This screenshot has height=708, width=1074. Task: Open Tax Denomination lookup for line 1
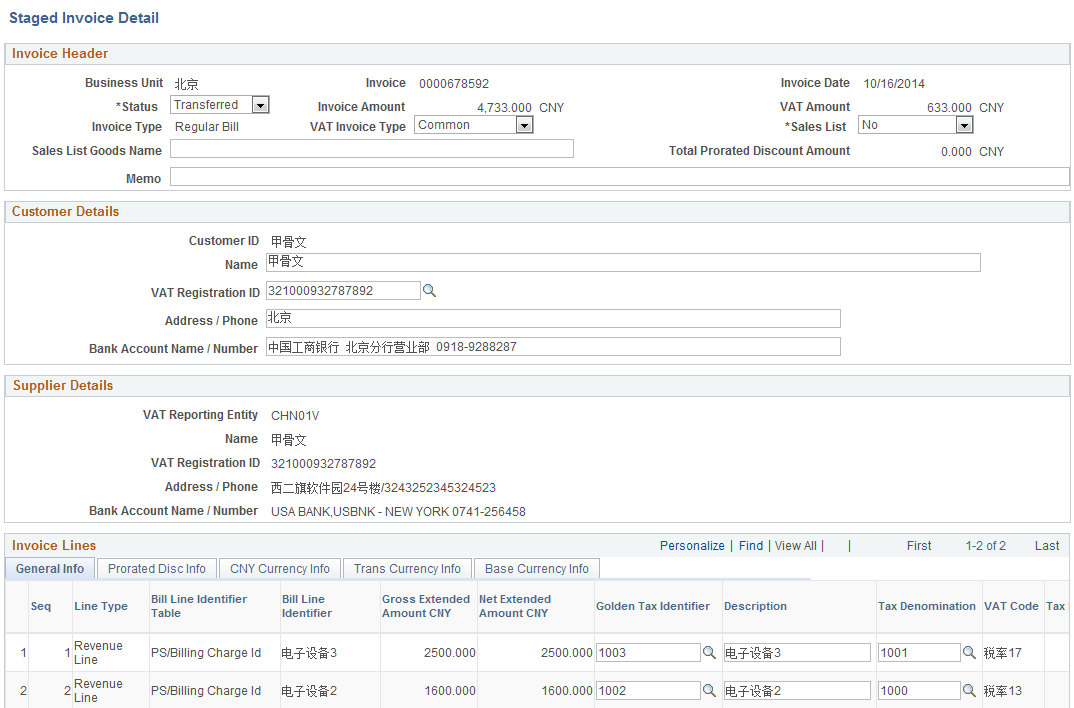[x=968, y=652]
